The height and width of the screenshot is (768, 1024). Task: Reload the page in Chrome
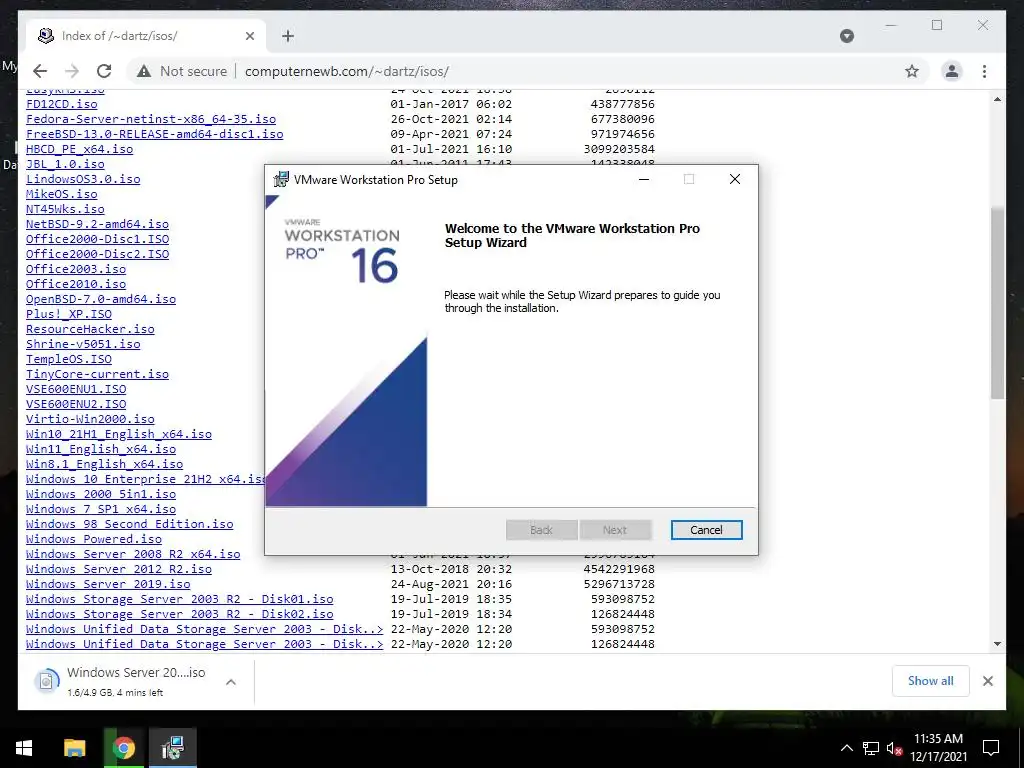coord(104,71)
